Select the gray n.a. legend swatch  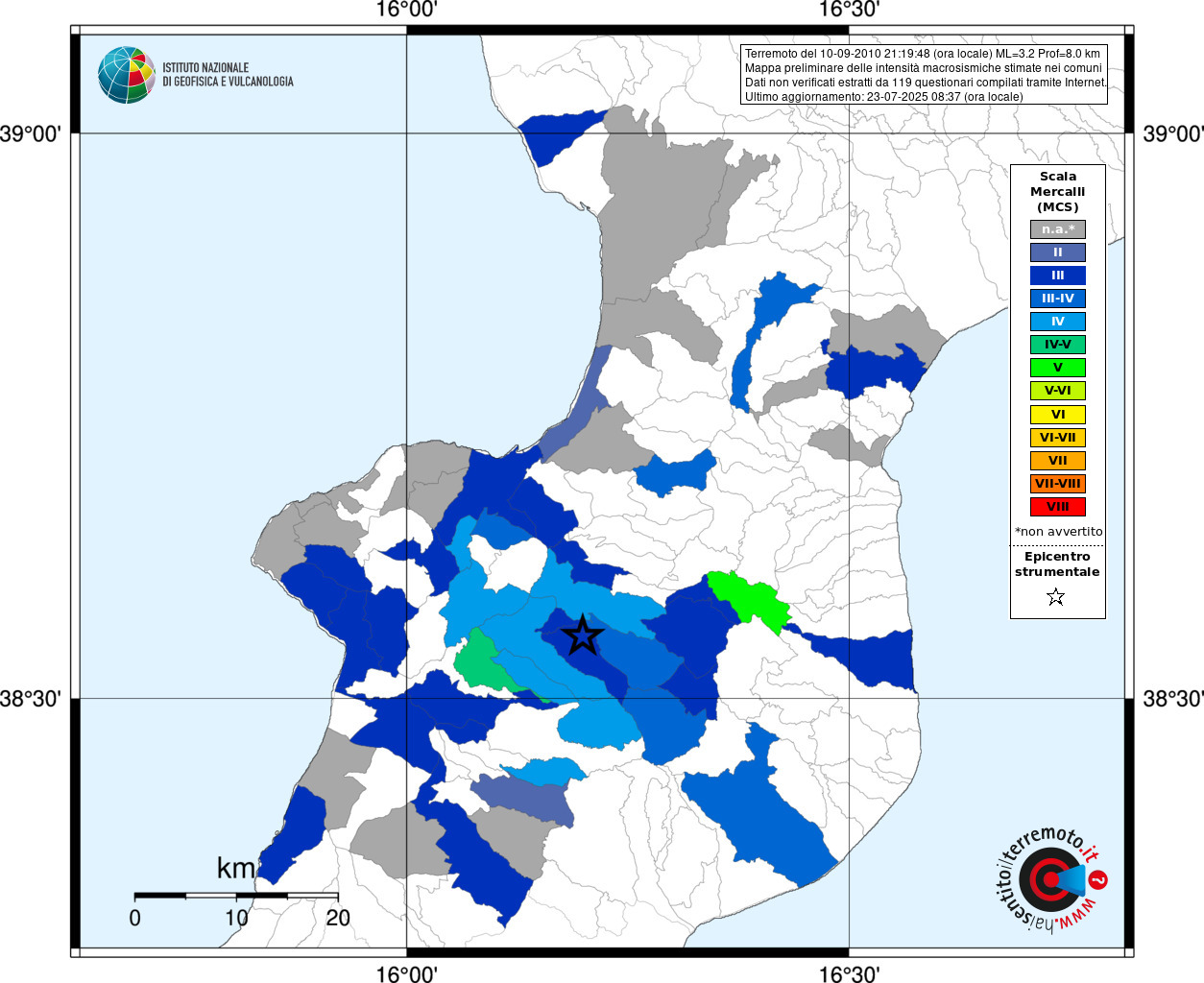click(1058, 229)
